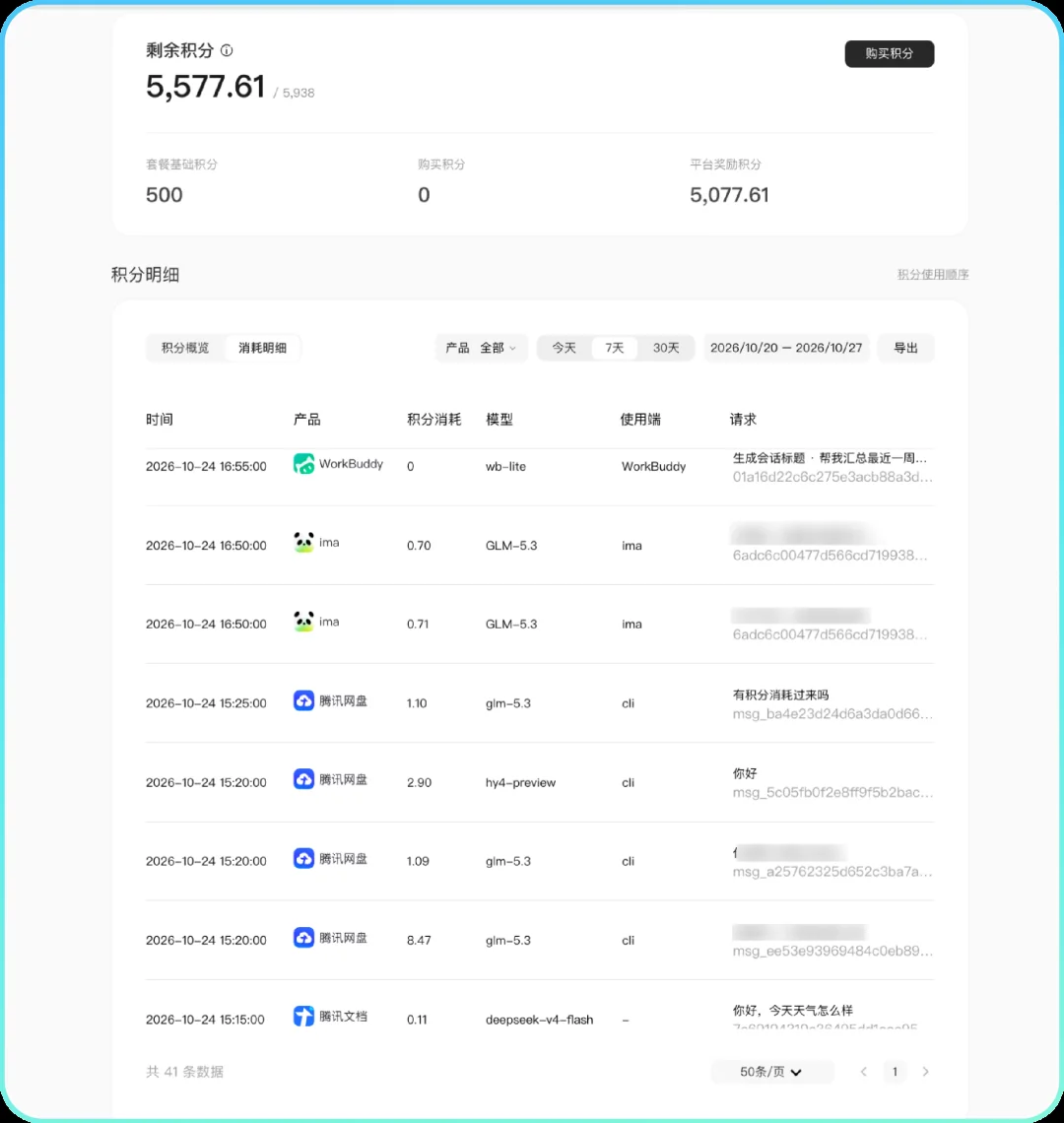The image size is (1064, 1123).
Task: Click the 腾讯文档 product icon
Action: click(x=303, y=1017)
